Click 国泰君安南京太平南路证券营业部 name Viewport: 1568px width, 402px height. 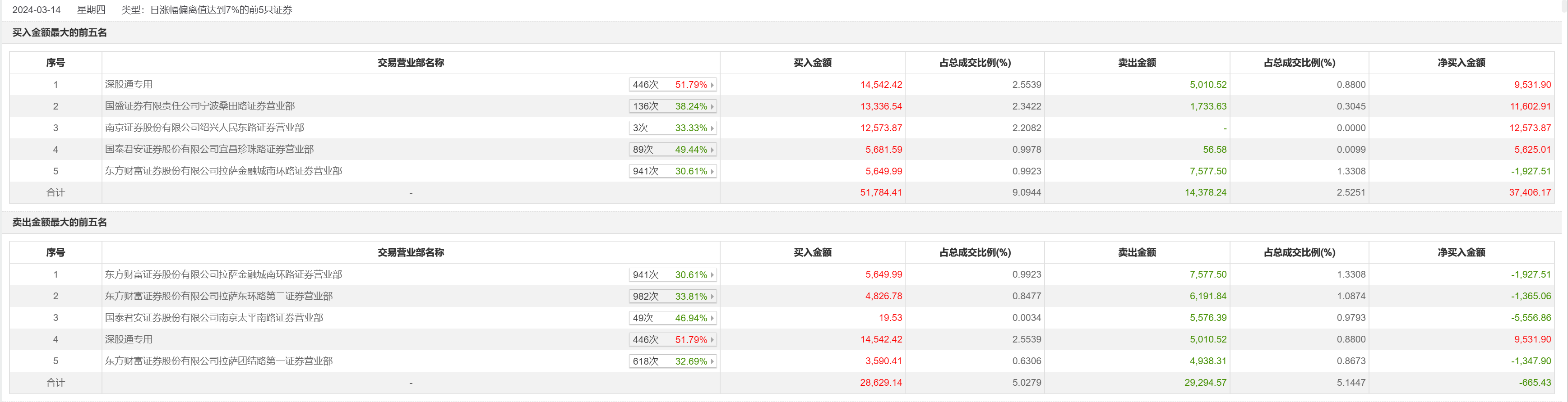click(213, 317)
